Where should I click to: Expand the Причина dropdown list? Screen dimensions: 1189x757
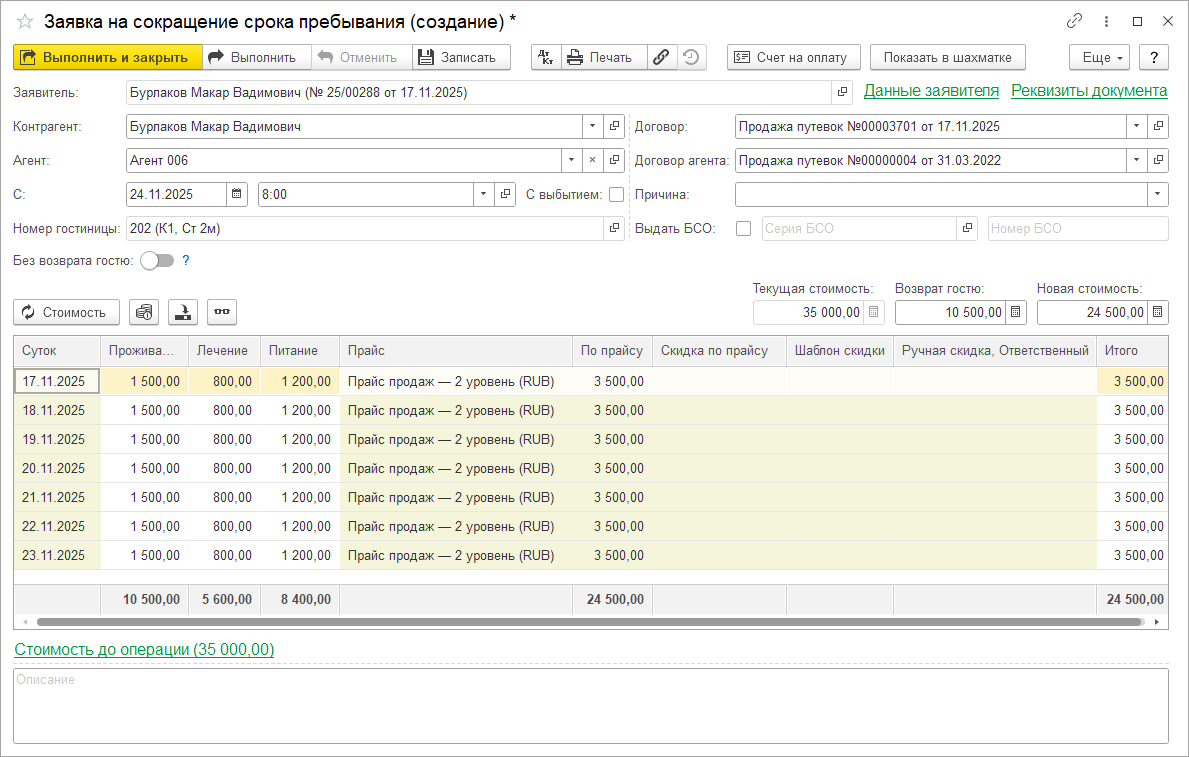click(x=1158, y=194)
